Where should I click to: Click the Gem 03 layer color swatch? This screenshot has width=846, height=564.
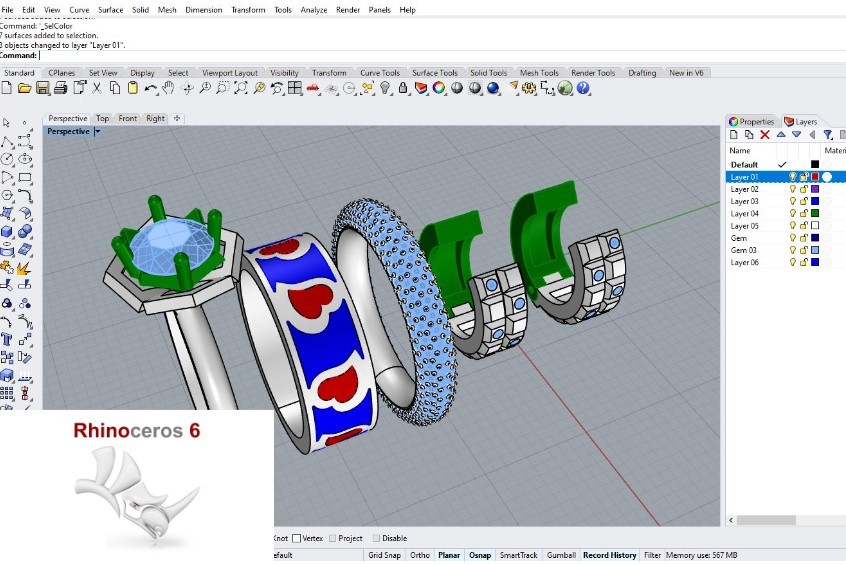pyautogui.click(x=815, y=250)
